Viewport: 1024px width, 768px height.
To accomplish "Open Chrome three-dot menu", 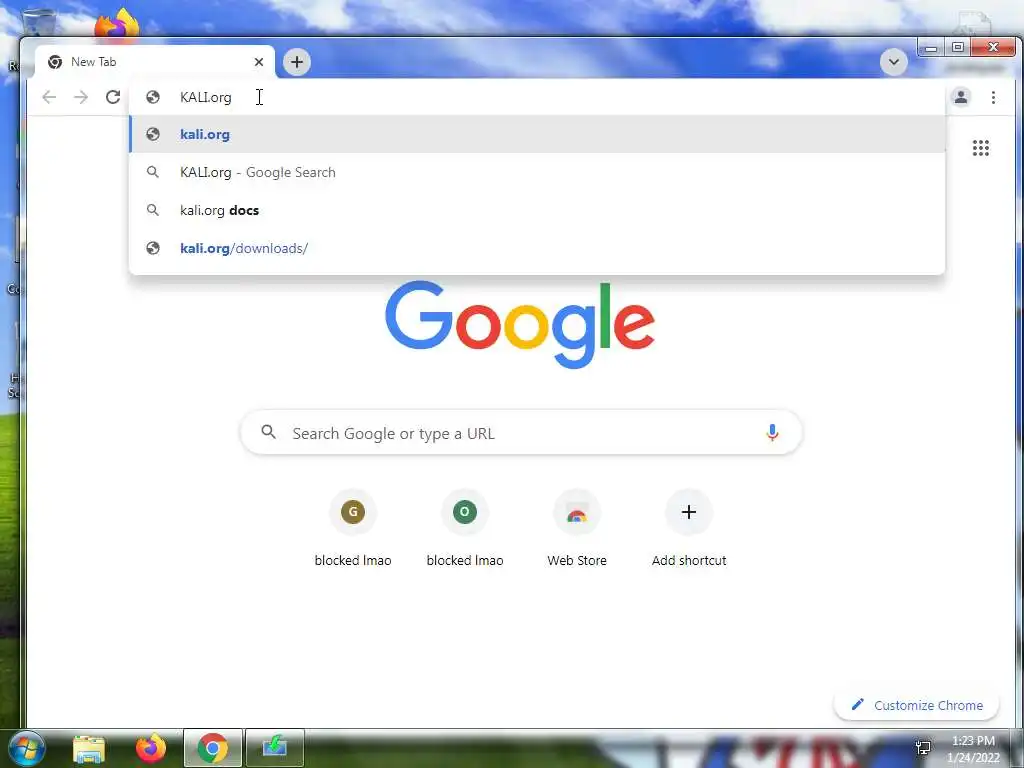I will pos(993,97).
